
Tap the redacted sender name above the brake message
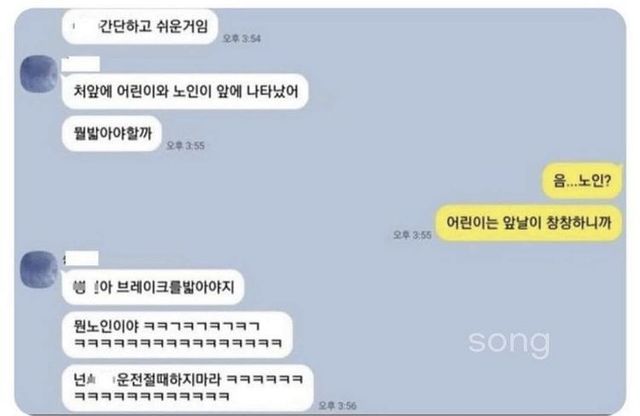(x=81, y=258)
